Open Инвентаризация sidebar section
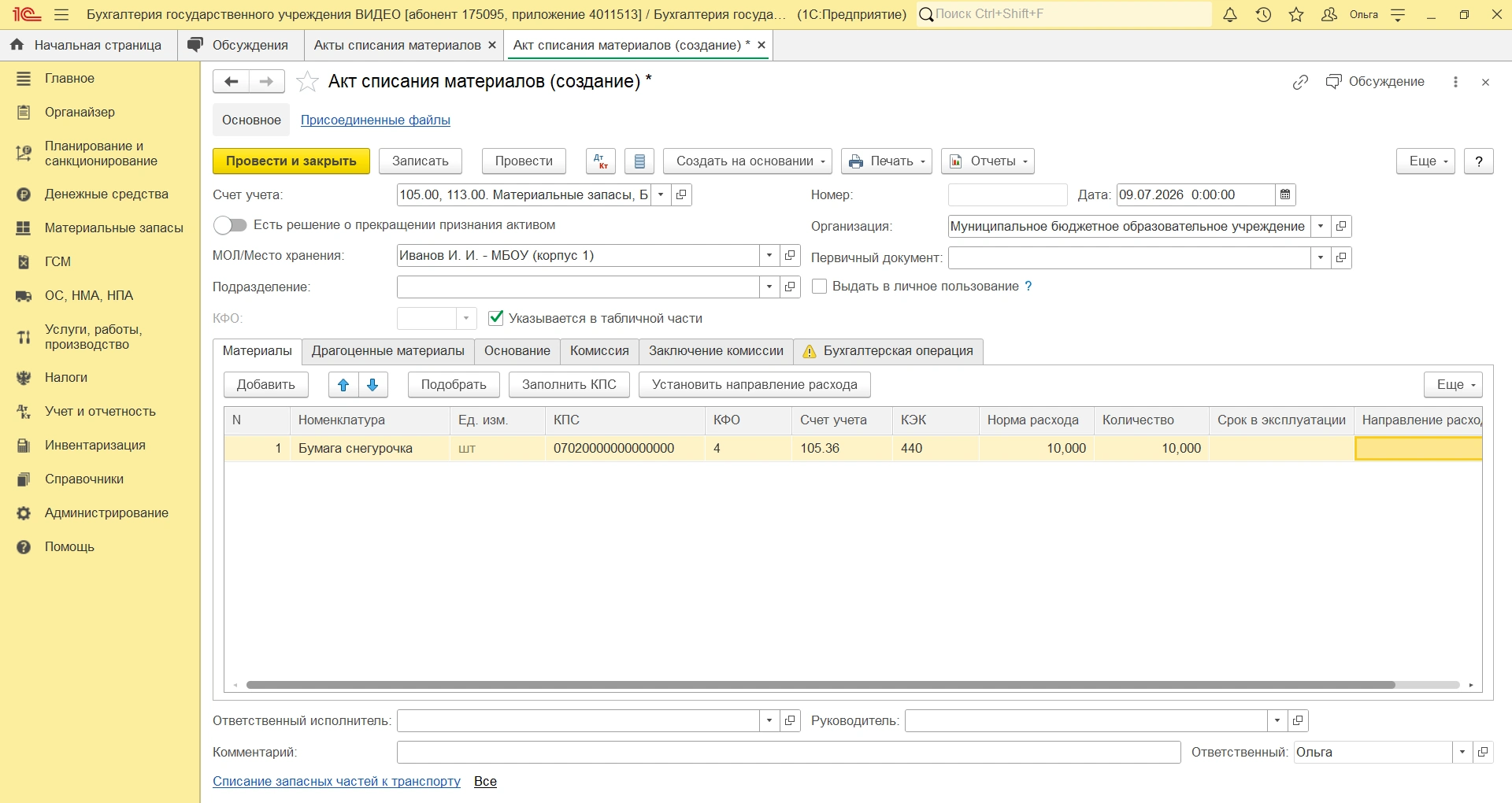 point(100,445)
